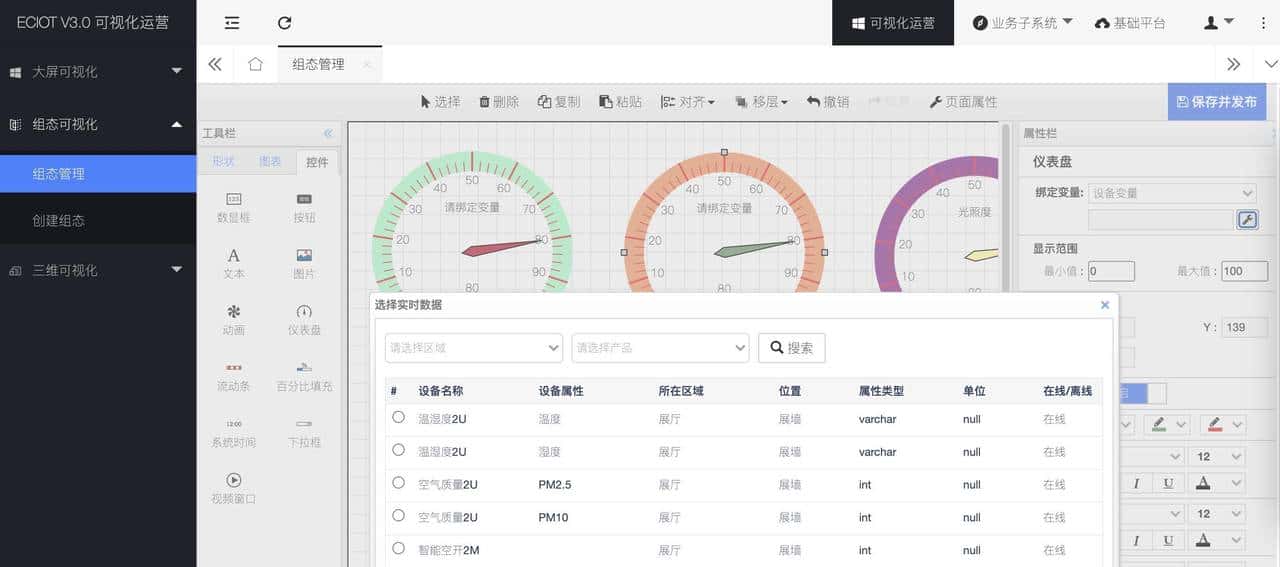Click the wrench bind-variable icon
Viewport: 1280px width, 567px height.
point(1247,219)
